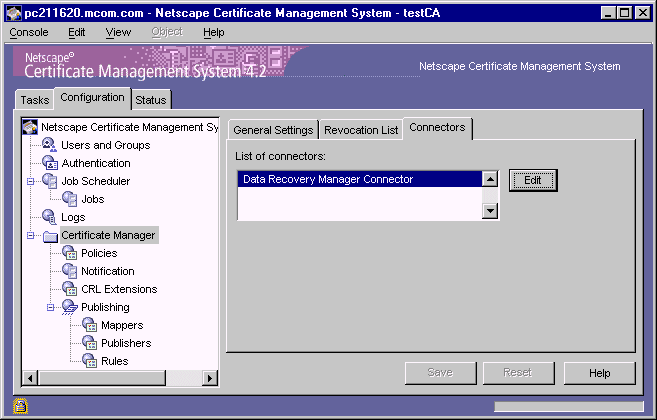Click the Jobs tree icon

(70, 199)
